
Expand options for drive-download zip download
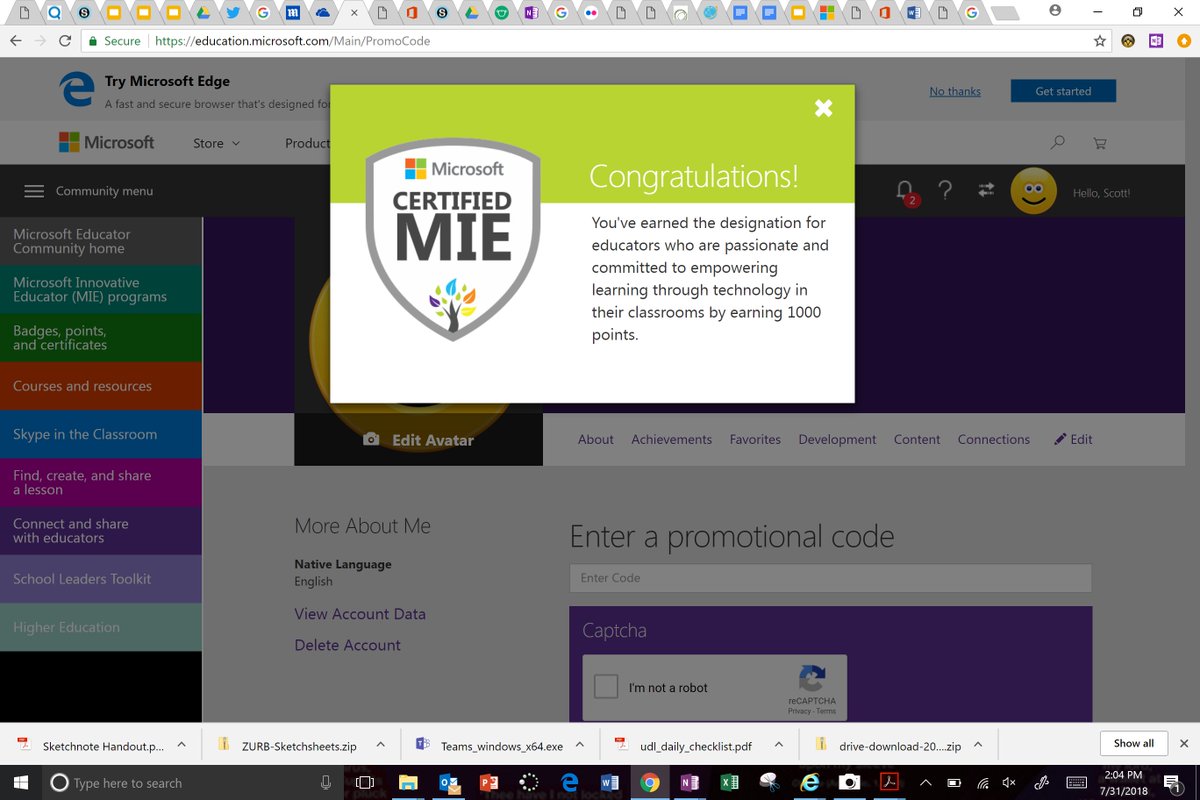pyautogui.click(x=978, y=745)
